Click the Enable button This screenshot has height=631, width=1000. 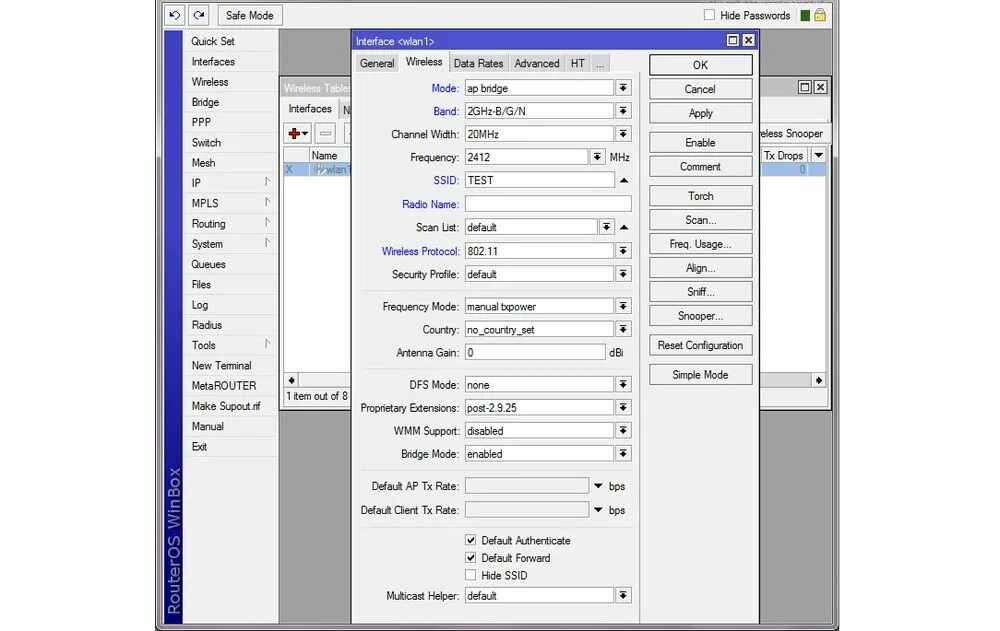click(700, 142)
